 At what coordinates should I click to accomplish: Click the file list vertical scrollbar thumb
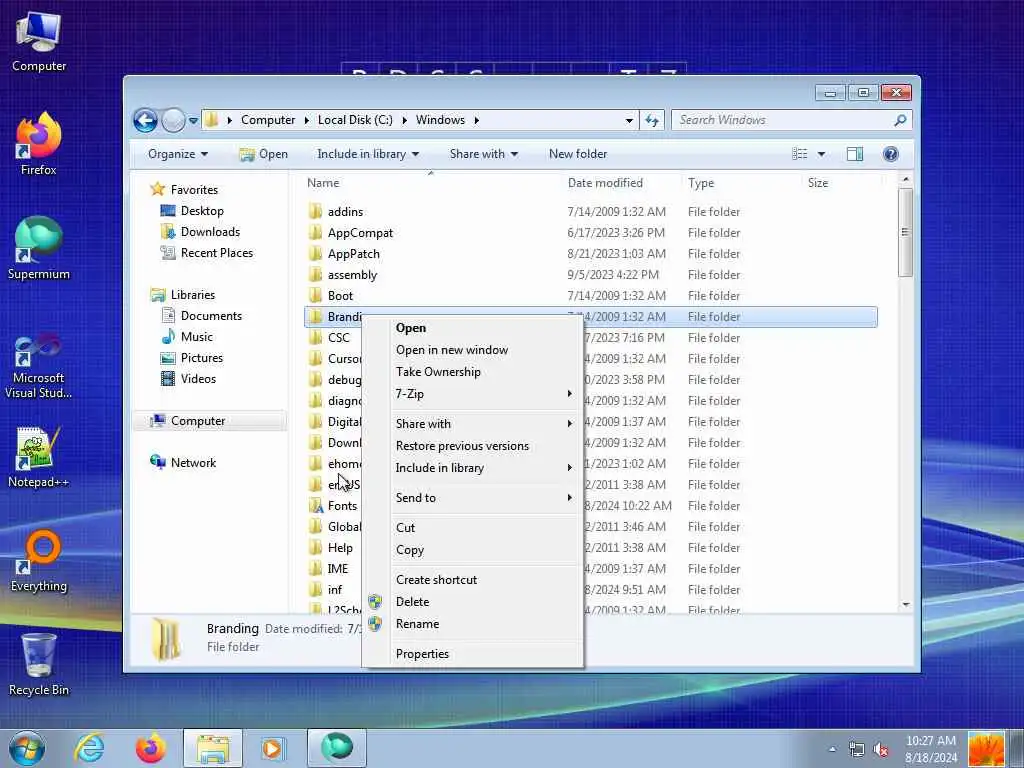click(x=905, y=232)
